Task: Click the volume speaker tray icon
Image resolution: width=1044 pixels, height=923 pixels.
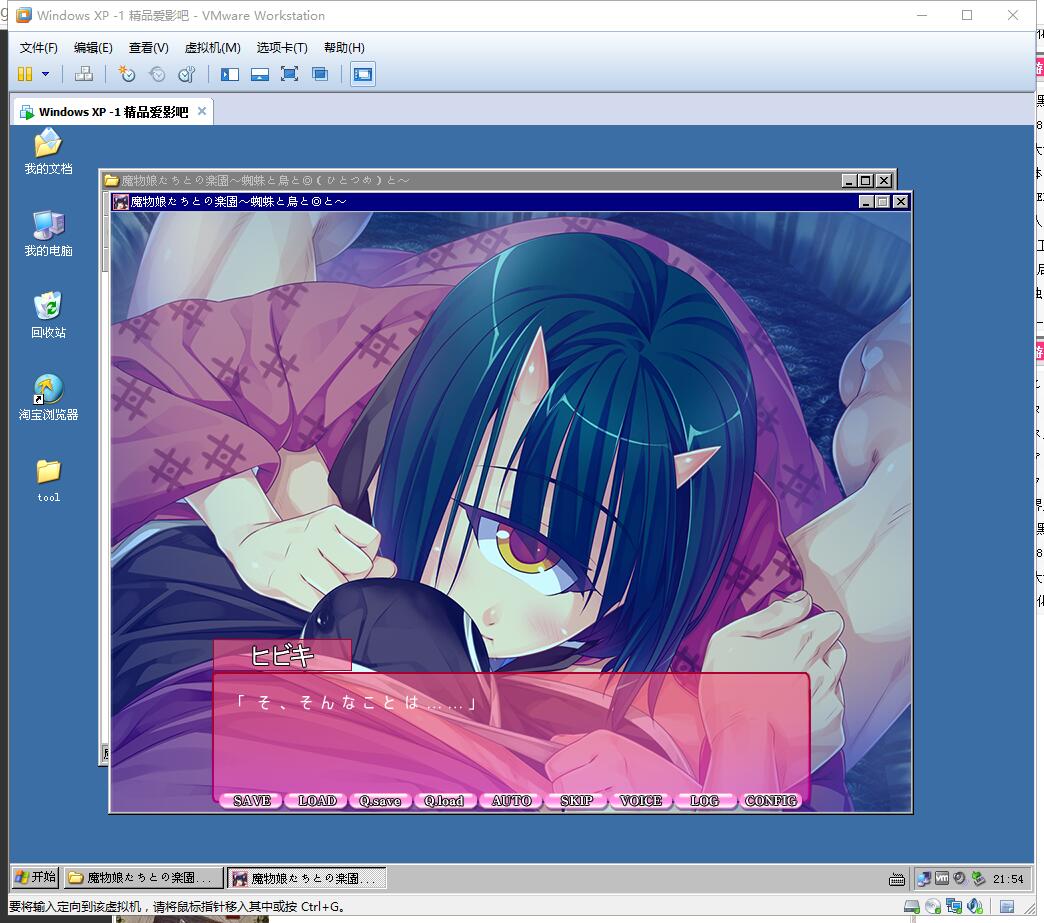Action: [959, 879]
